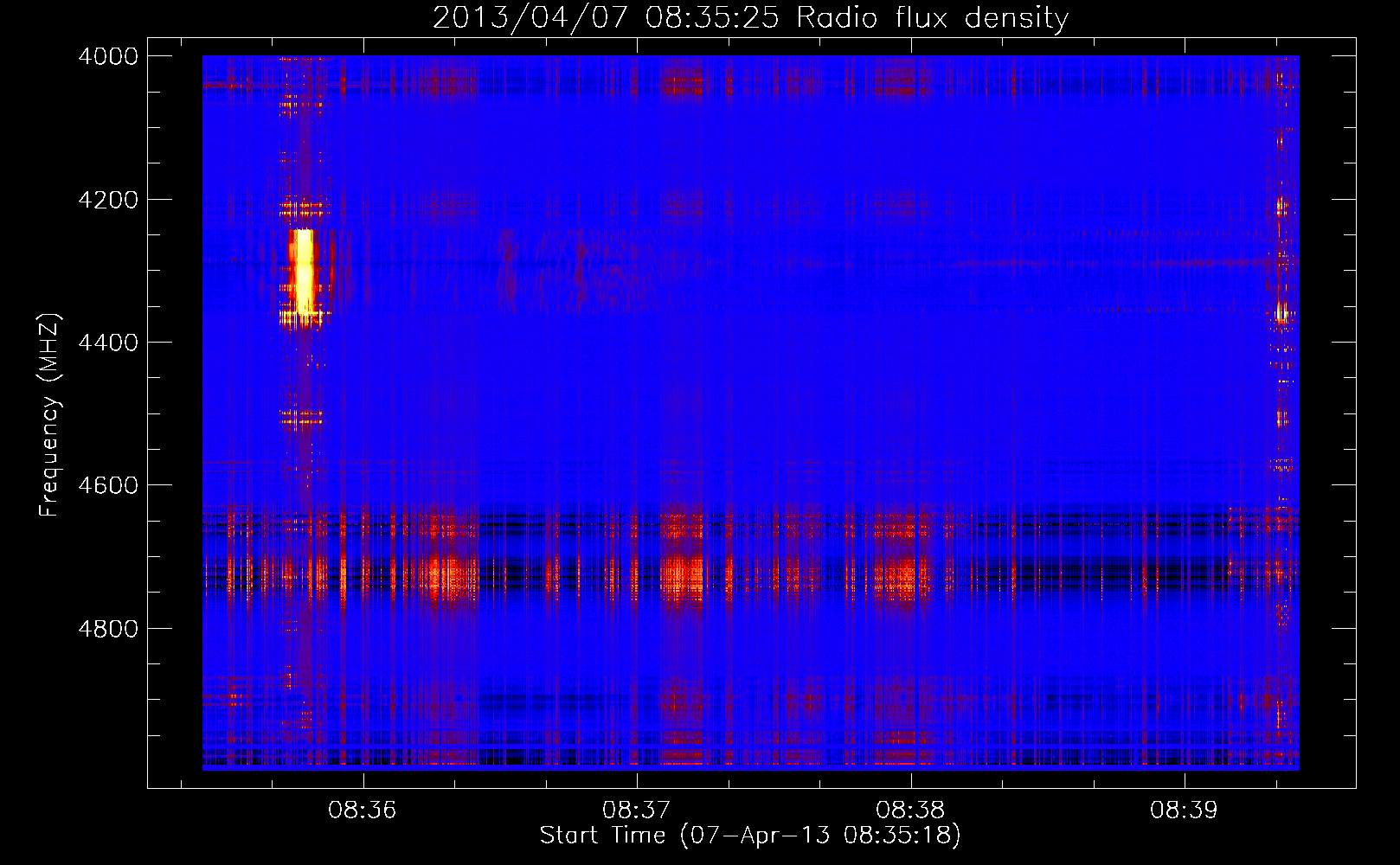Click the 4000 frequency tick label

108,56
